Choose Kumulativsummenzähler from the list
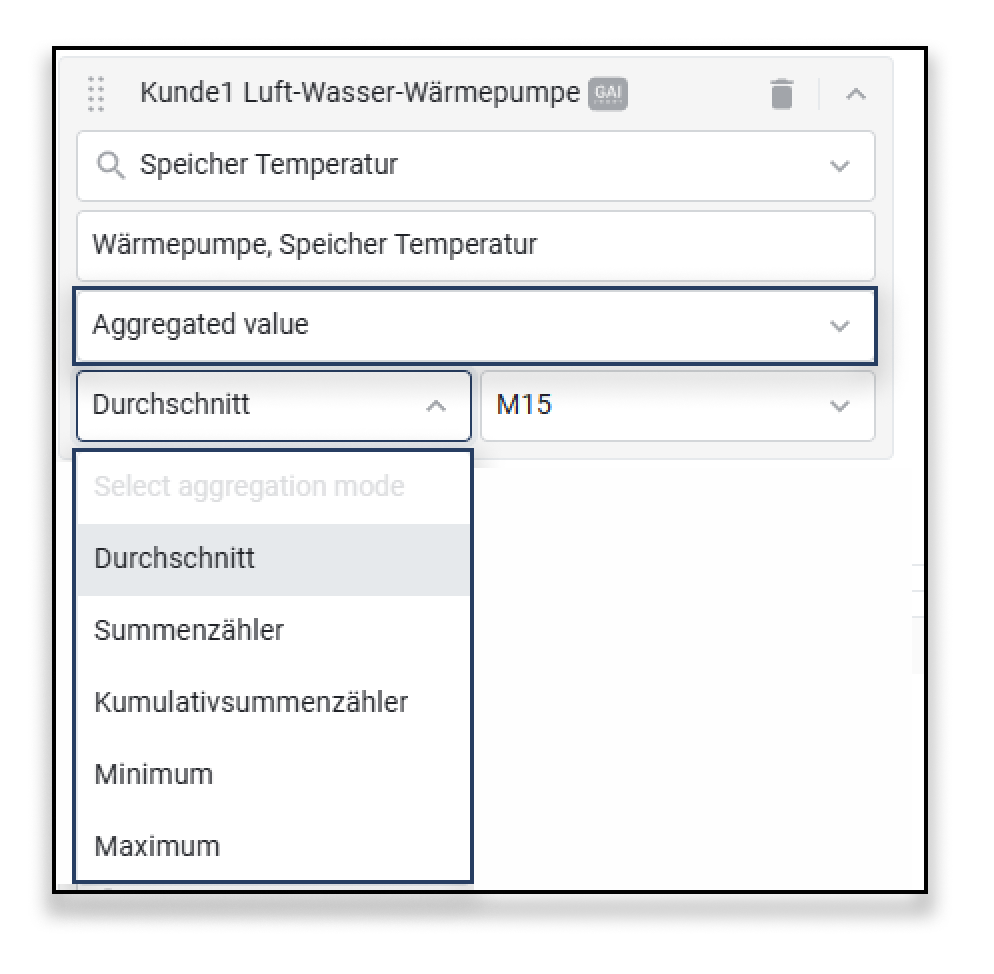 coord(251,702)
